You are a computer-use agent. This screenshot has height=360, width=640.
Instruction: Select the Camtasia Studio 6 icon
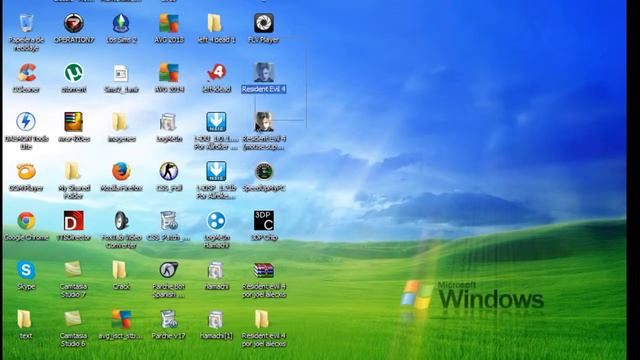(73, 319)
